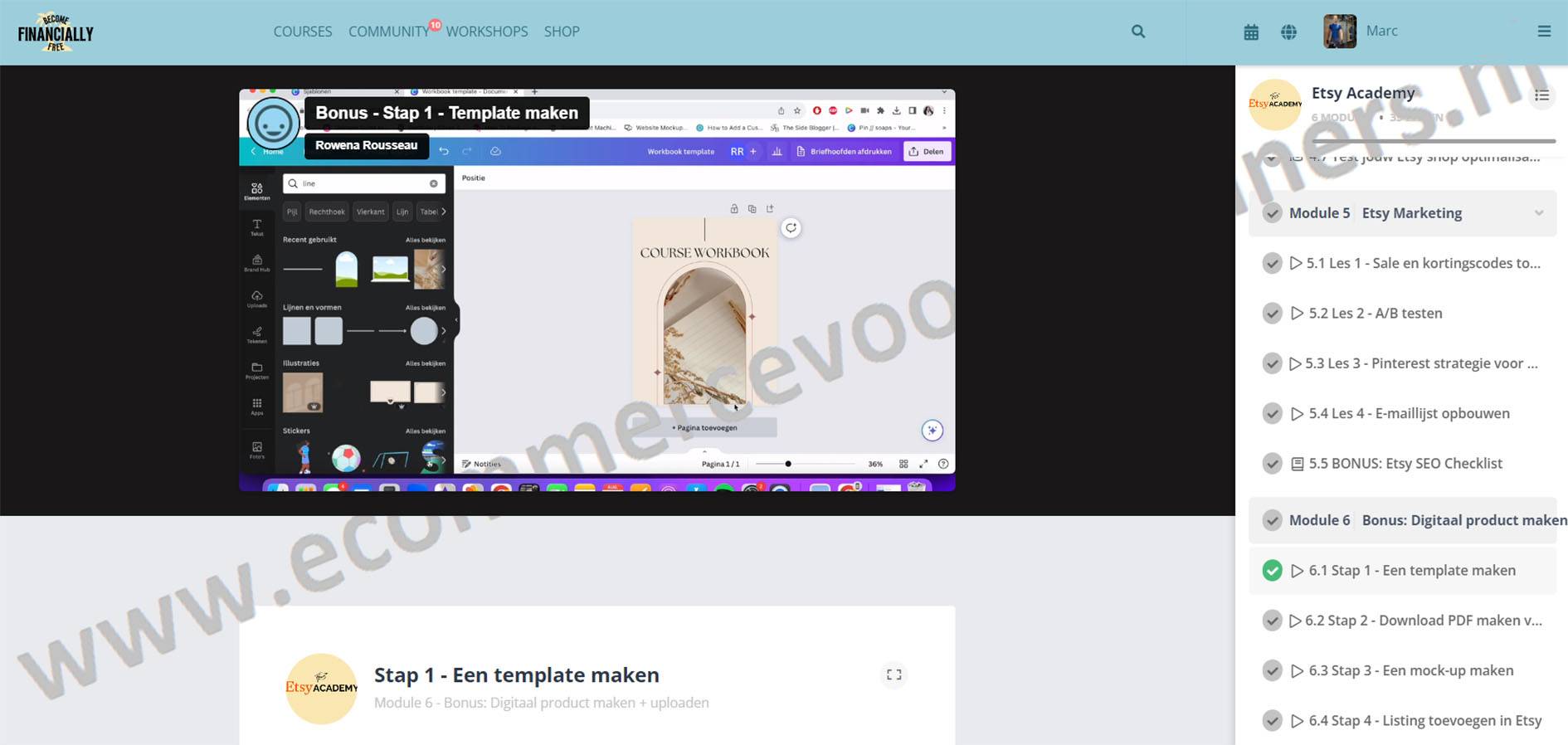Screen dimensions: 1568x745
Task: Open lesson 5.4 E-maillijst opbouwen
Action: pos(1409,413)
